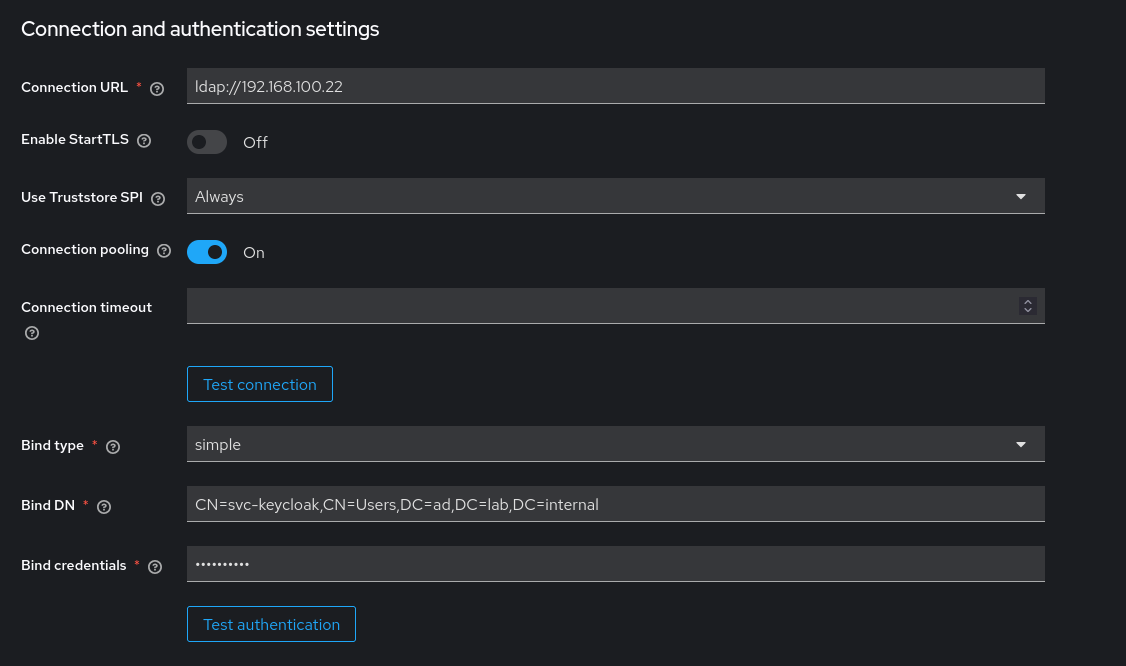
Task: Show help for Bind credentials
Action: coord(154,567)
